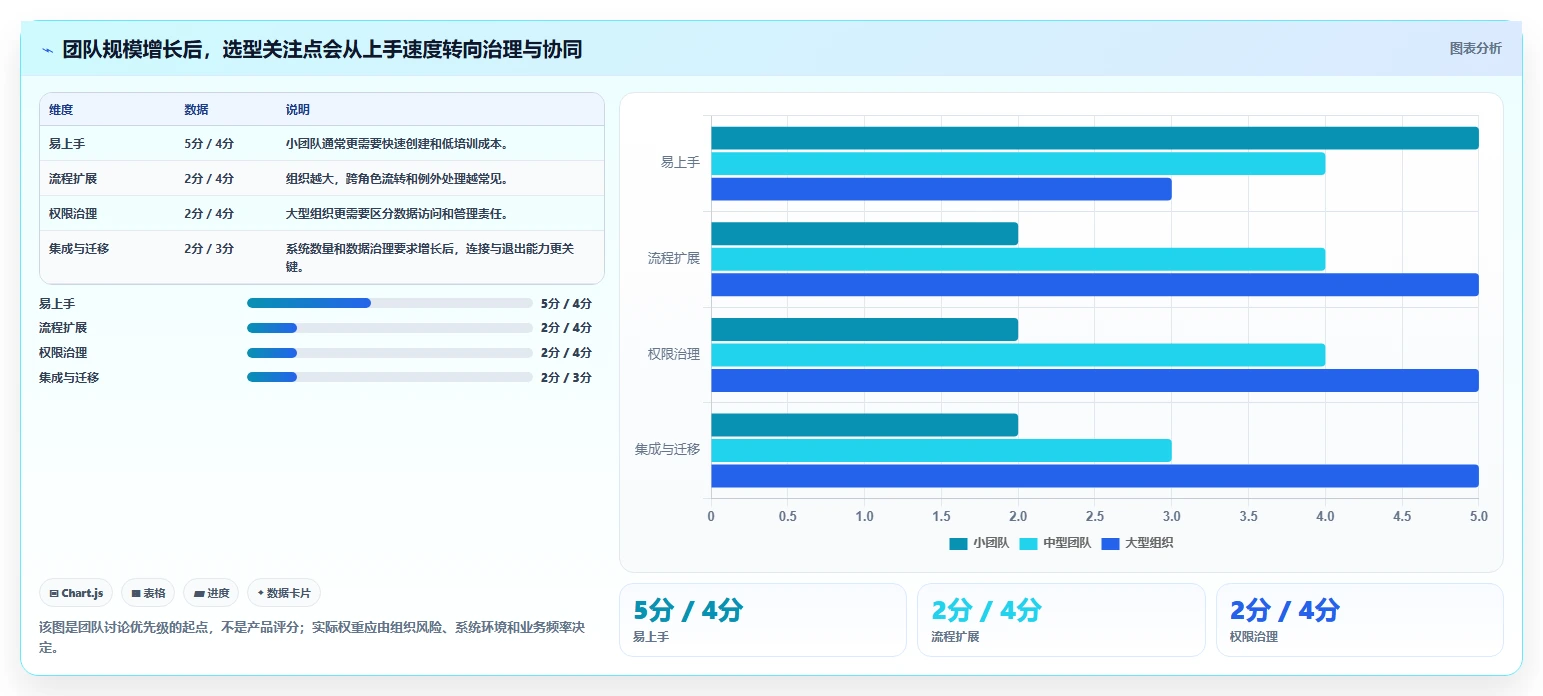This screenshot has height=696, width=1543.
Task: Click the description 组织越大，跨角色流转和例外处理越常见
Action: click(399, 179)
